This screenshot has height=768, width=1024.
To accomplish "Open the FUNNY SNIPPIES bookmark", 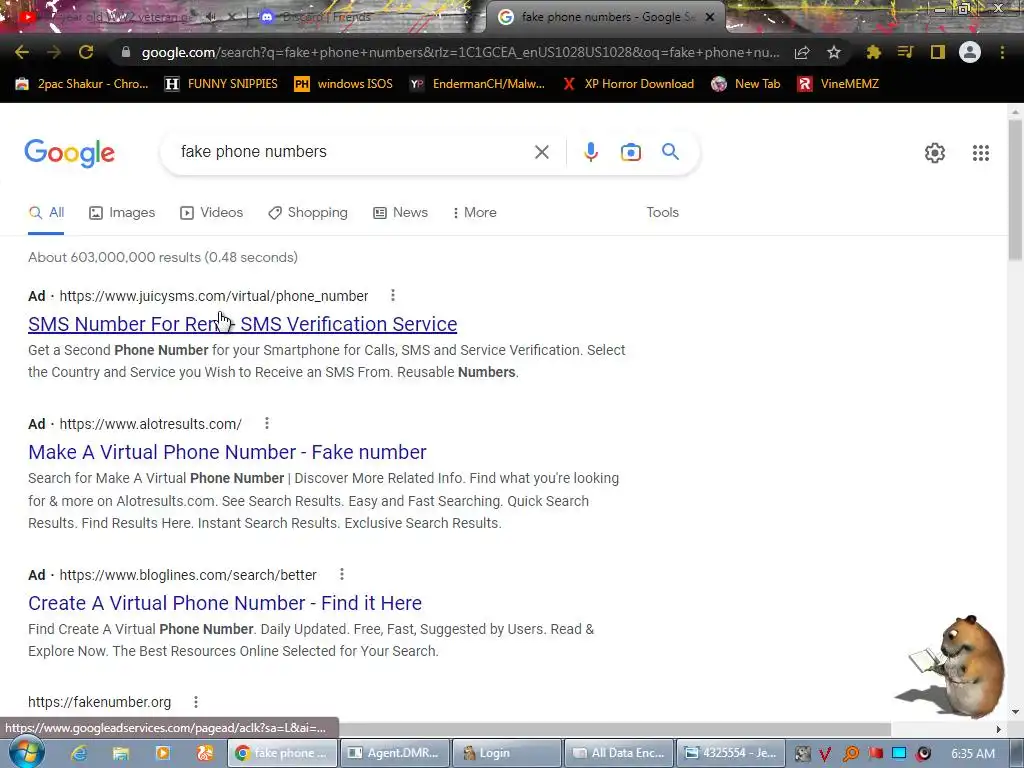I will point(221,84).
